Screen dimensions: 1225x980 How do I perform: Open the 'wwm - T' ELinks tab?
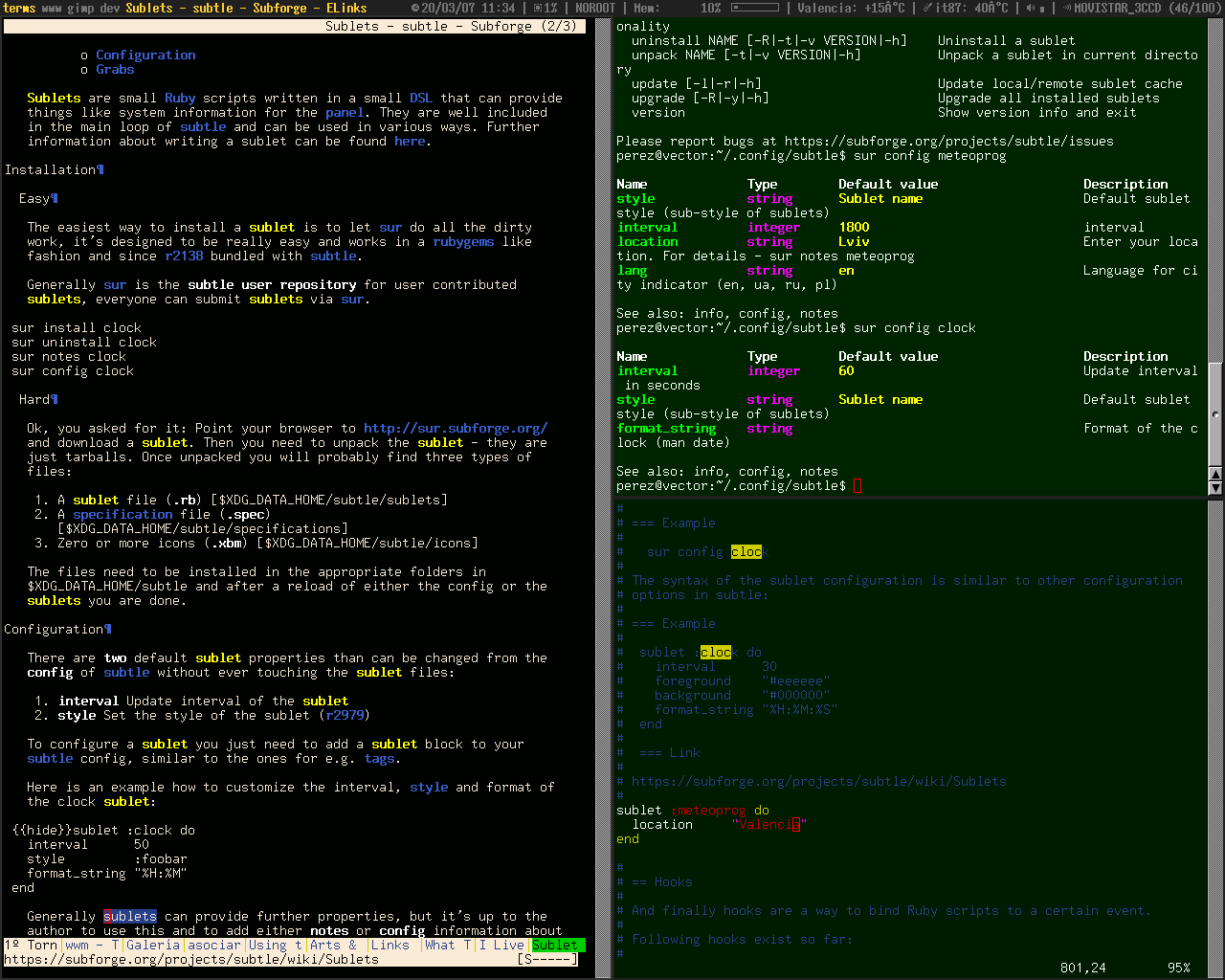pyautogui.click(x=92, y=945)
